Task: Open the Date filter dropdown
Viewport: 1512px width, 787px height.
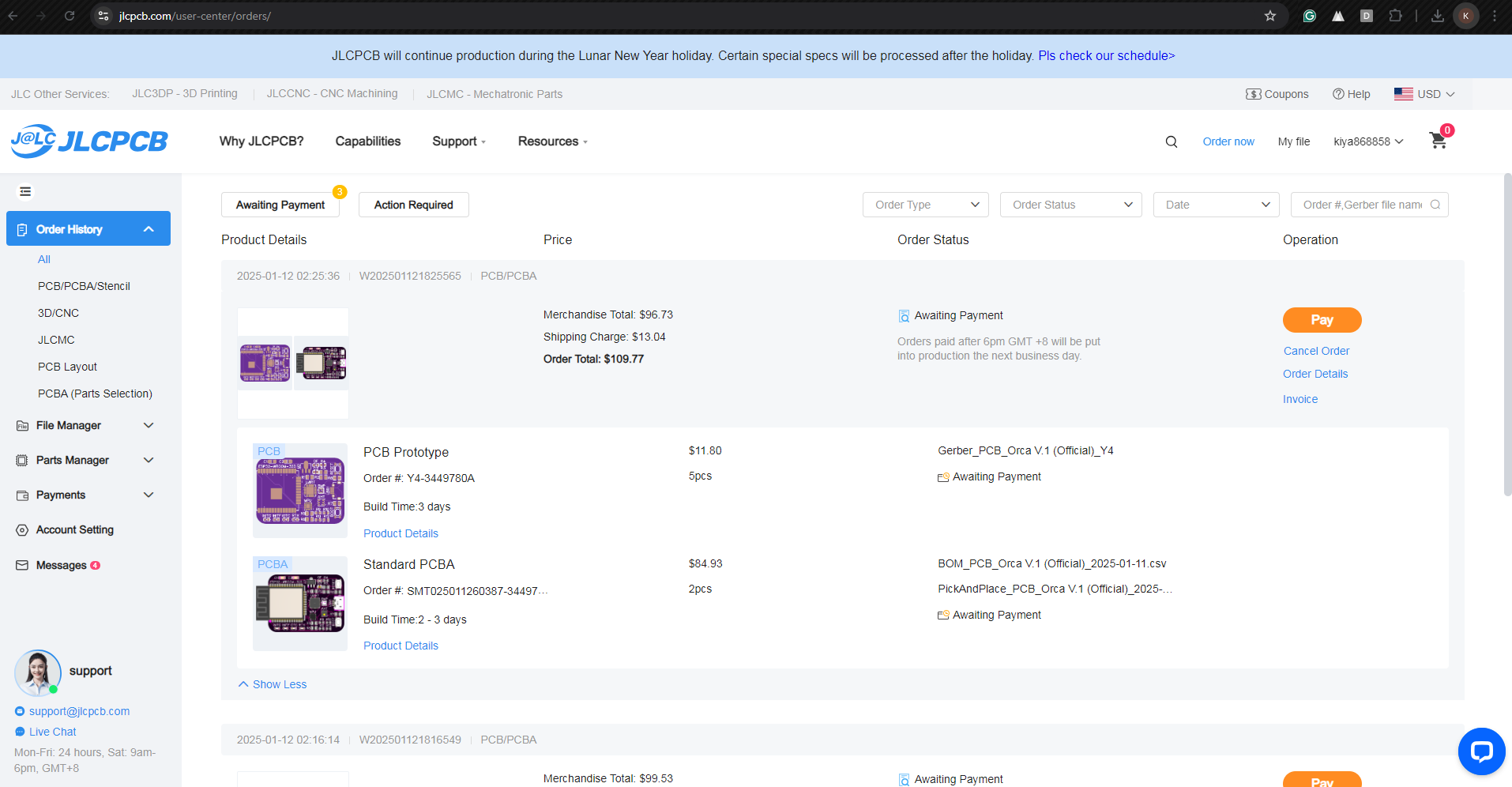Action: click(1217, 205)
